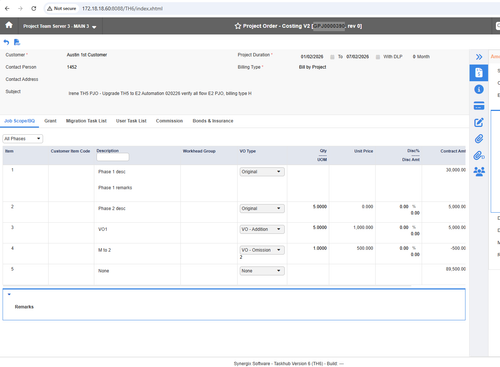Viewport: 500px width, 367px height.
Task: Switch to the Commission tab
Action: pos(169,121)
